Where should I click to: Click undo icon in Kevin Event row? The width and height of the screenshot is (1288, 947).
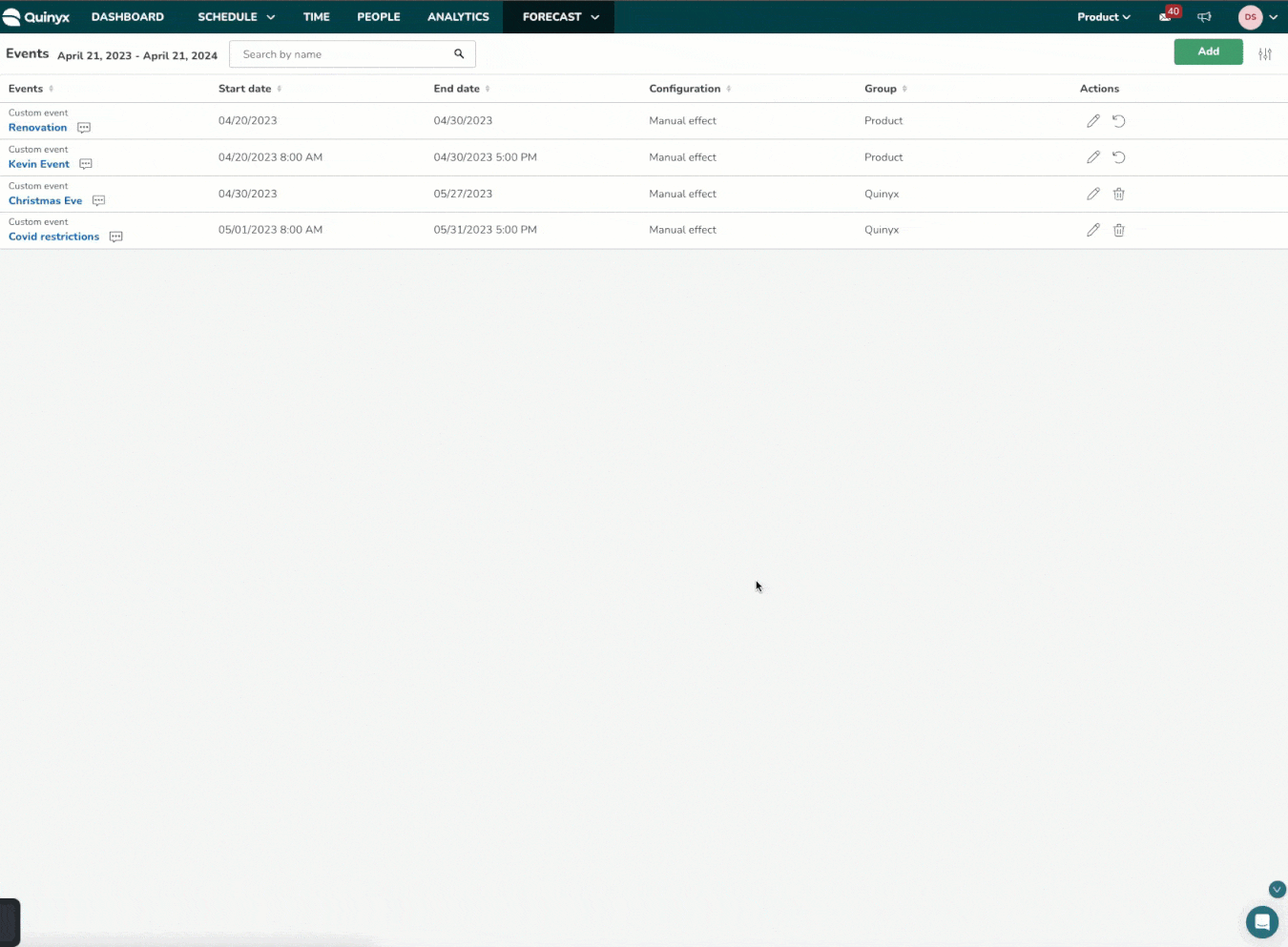[1119, 157]
